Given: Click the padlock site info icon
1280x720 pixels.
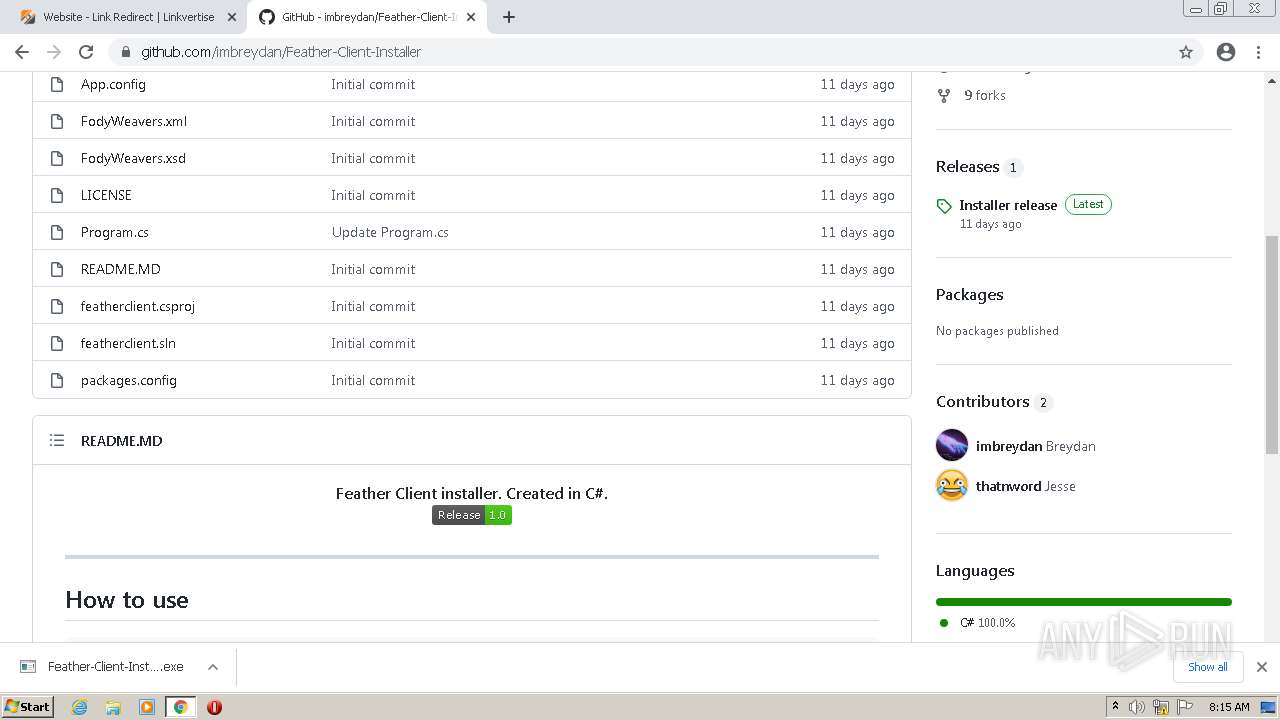Looking at the screenshot, I should 125,52.
